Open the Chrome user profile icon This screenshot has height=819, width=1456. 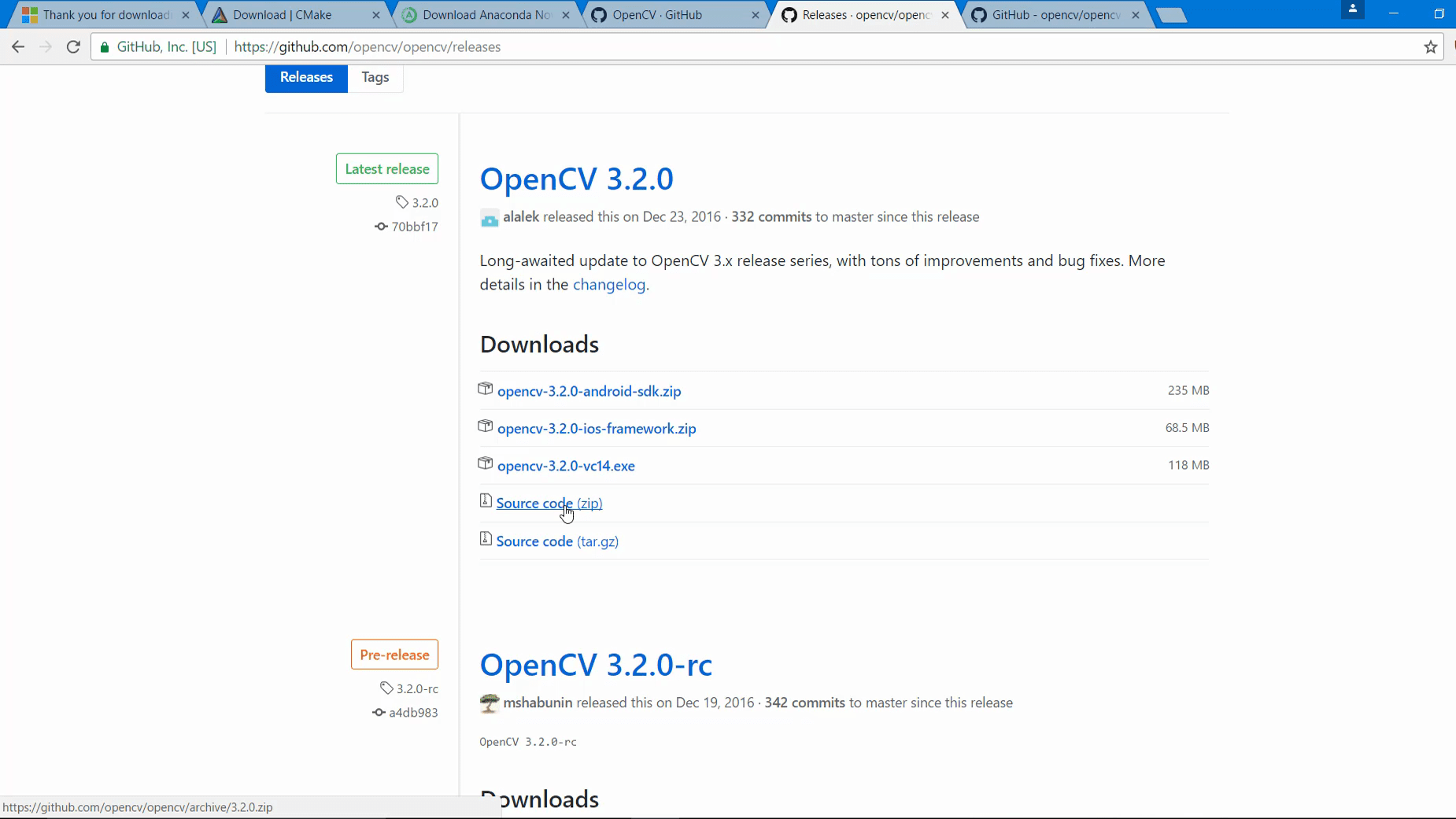click(x=1353, y=9)
